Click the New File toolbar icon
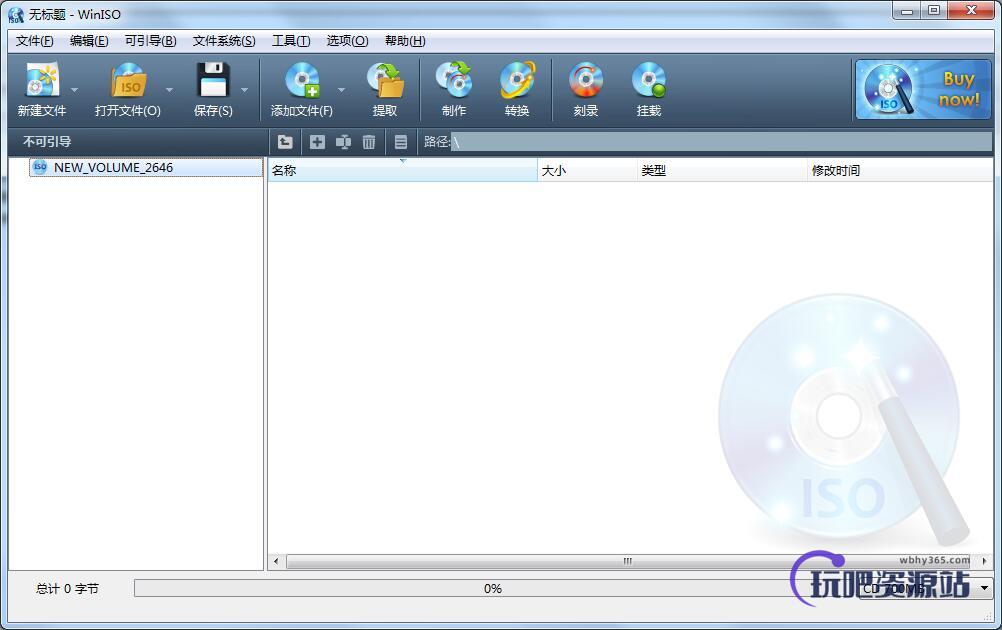The image size is (1002, 630). point(42,80)
